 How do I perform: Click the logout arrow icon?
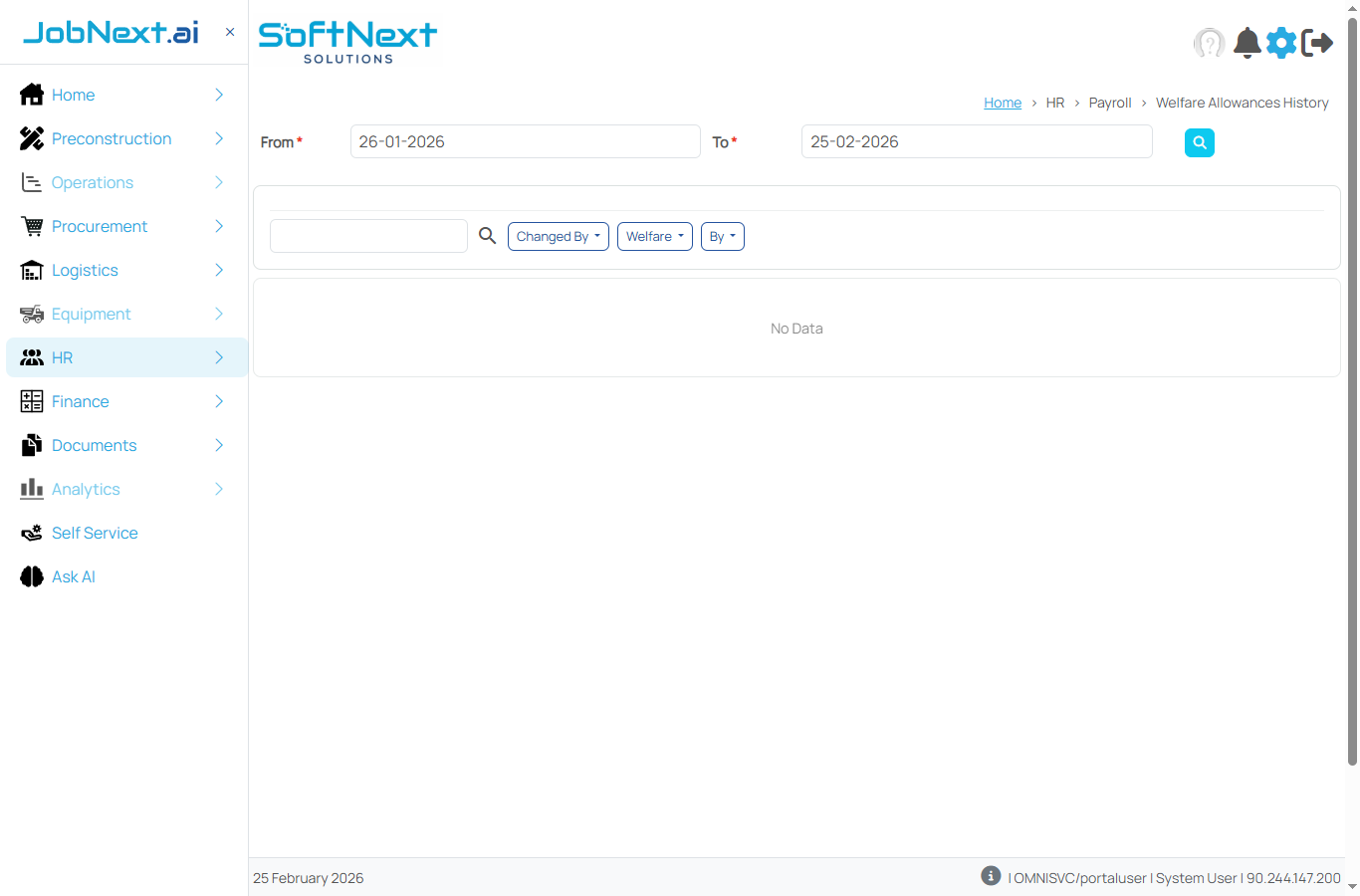point(1317,43)
